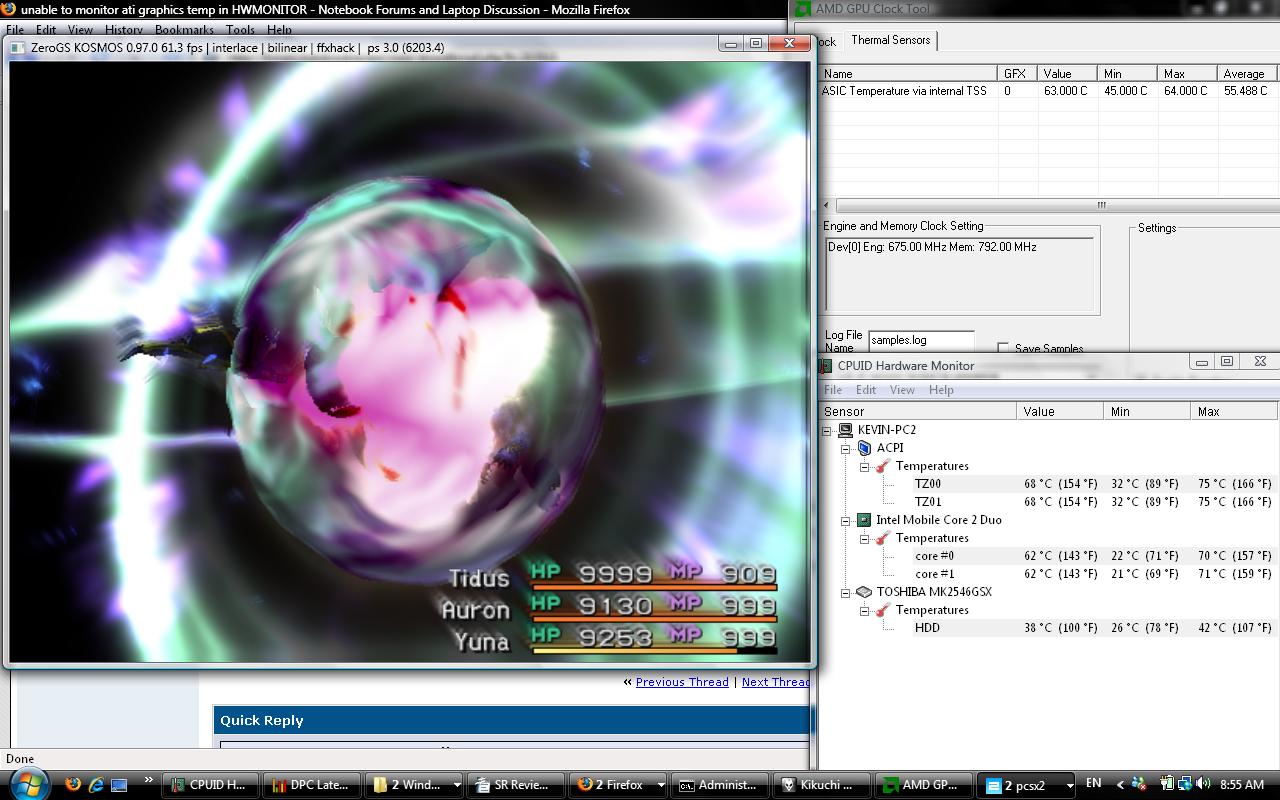The image size is (1280, 800).
Task: Collapse the ACPI tree node
Action: point(845,448)
